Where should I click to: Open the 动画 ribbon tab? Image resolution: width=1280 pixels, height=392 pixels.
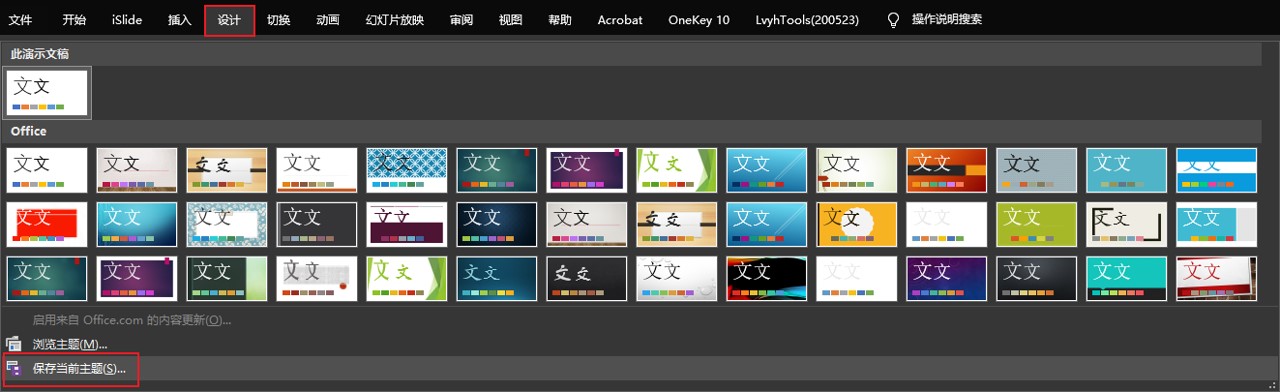[328, 20]
